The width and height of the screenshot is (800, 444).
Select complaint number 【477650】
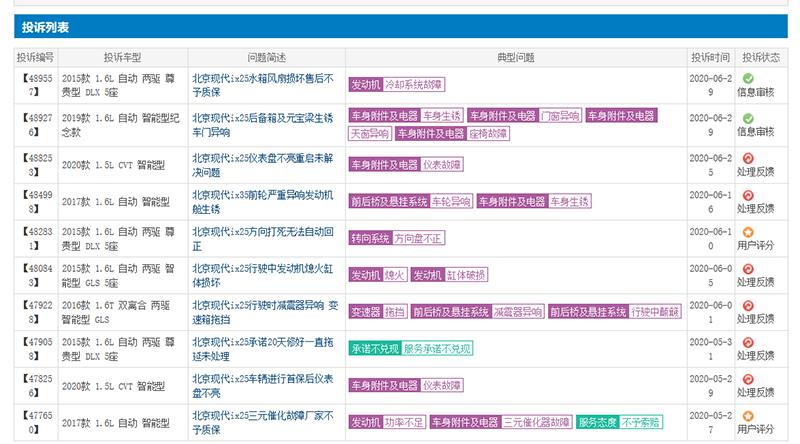[x=36, y=422]
